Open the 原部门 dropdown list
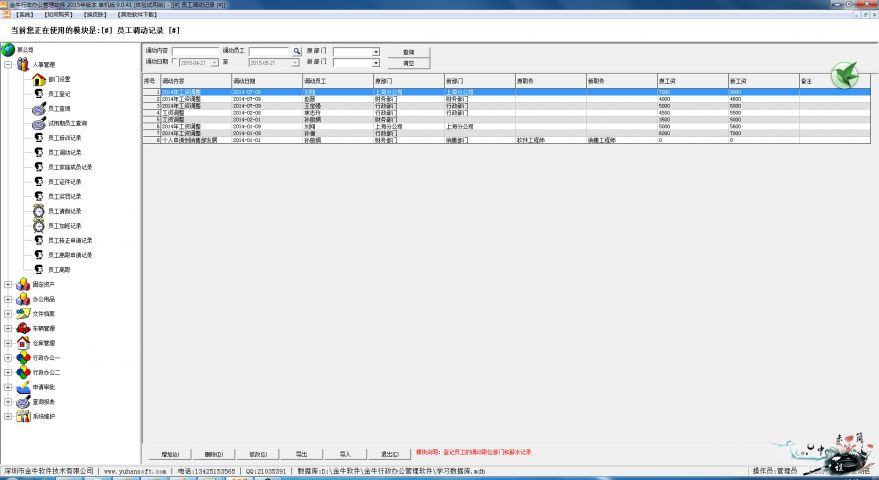This screenshot has height=480, width=879. (376, 51)
